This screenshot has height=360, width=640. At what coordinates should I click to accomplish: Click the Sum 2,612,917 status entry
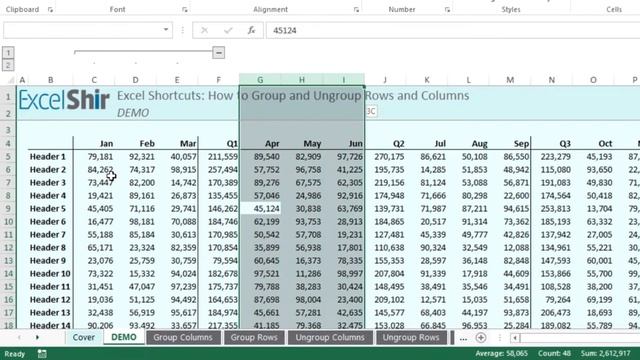[x=605, y=353]
